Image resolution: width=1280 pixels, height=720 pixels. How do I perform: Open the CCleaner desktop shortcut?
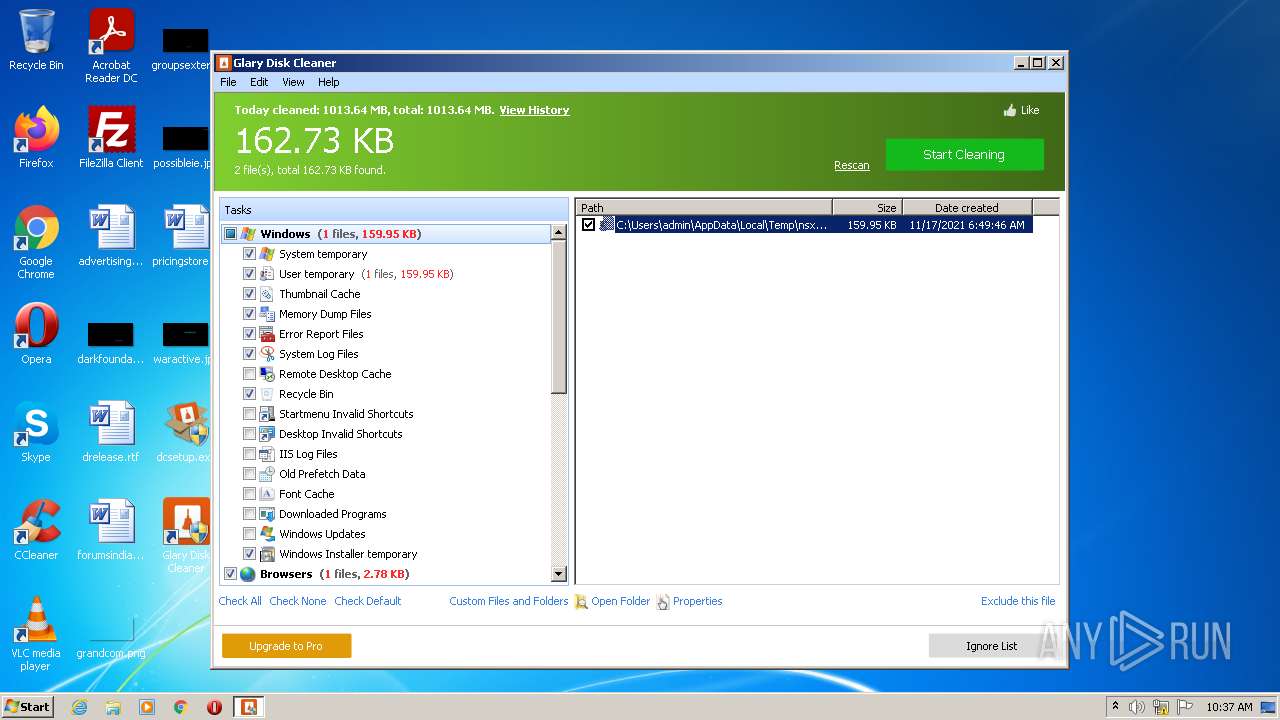point(36,530)
